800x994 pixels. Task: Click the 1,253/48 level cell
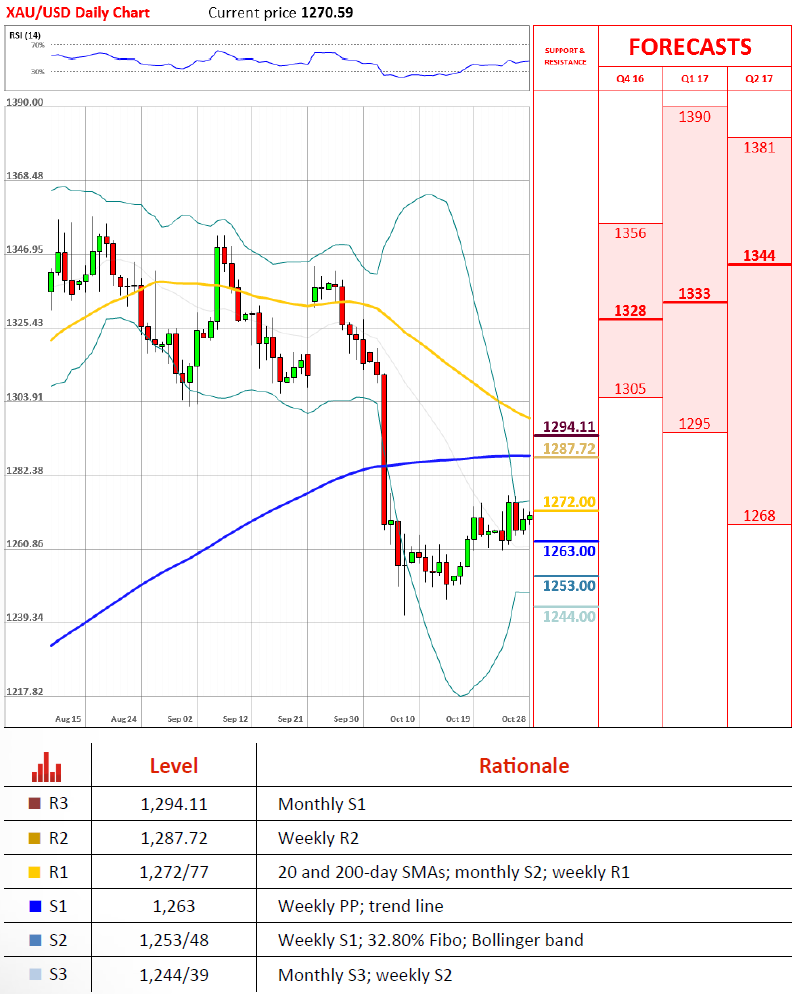click(x=174, y=940)
